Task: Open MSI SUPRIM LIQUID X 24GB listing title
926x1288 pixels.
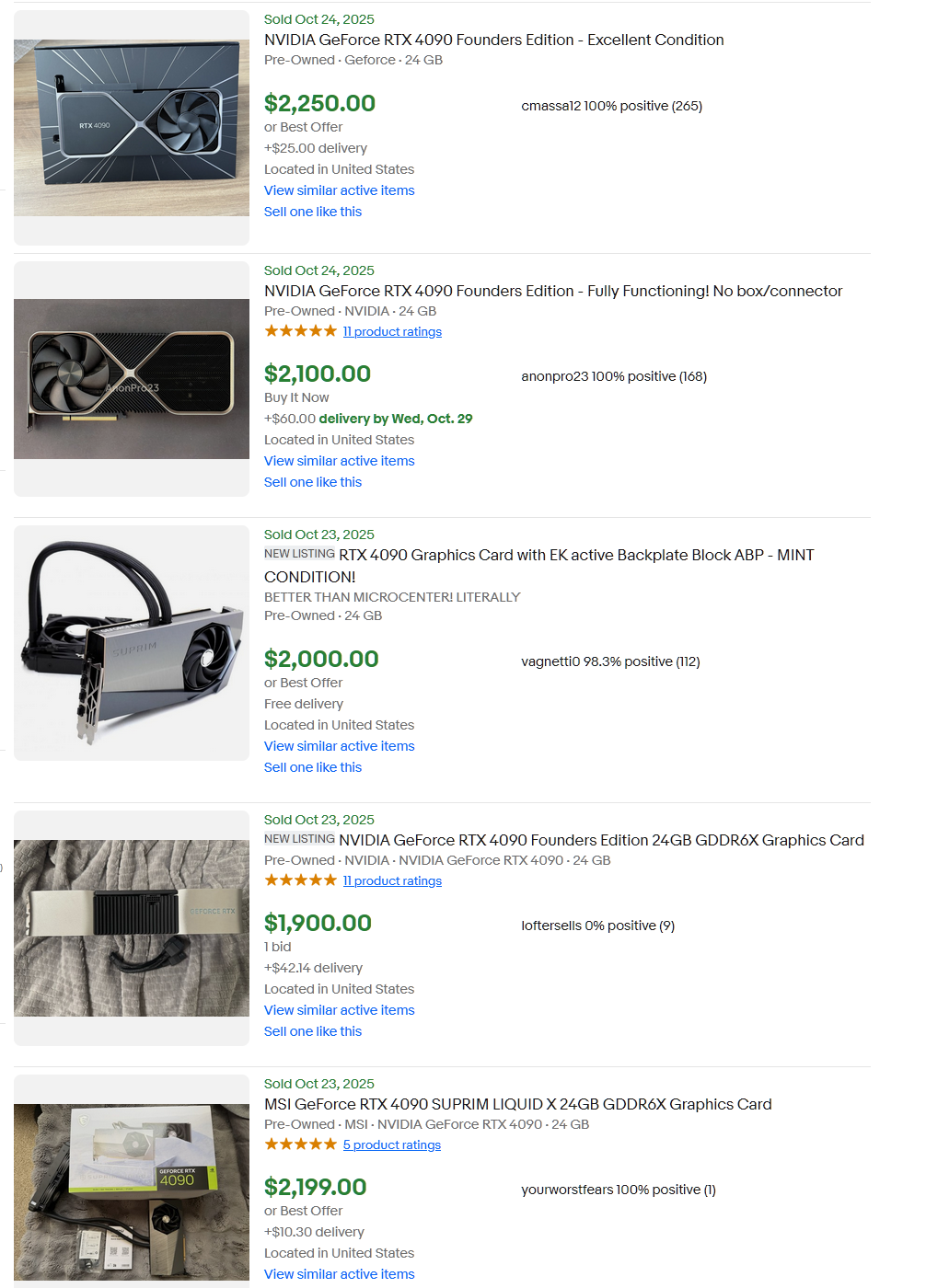Action: click(517, 1104)
